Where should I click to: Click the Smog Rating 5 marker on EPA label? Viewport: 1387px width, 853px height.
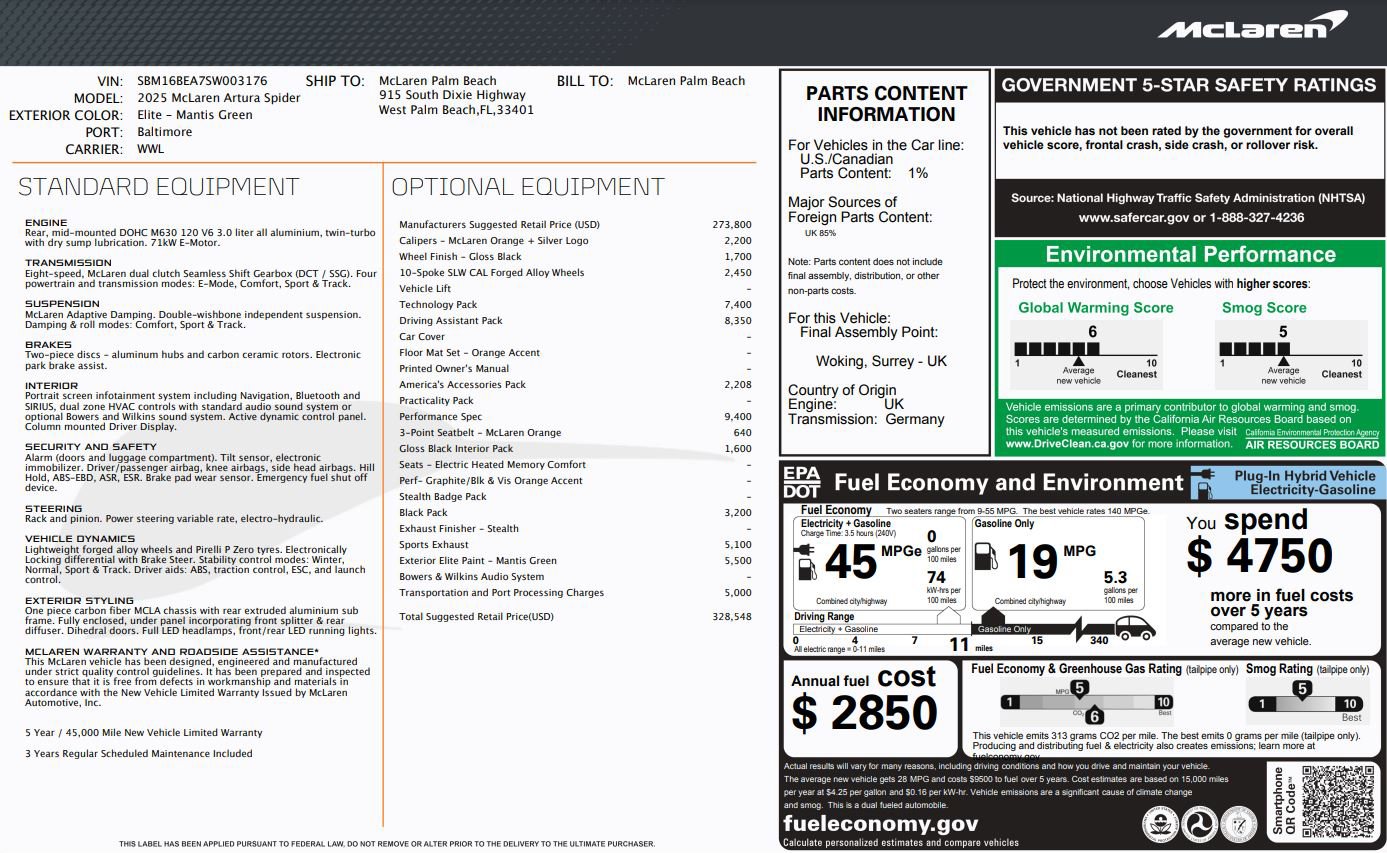pos(1302,689)
